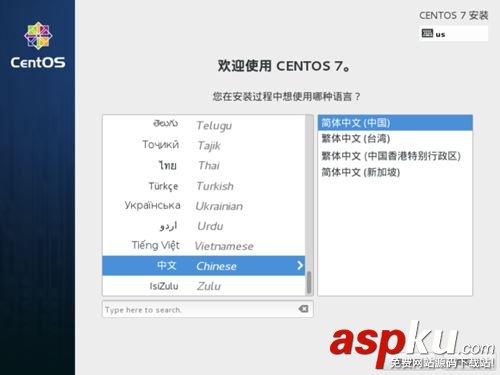Clear the search field with the backspace icon
This screenshot has height=375, width=500.
[x=303, y=309]
